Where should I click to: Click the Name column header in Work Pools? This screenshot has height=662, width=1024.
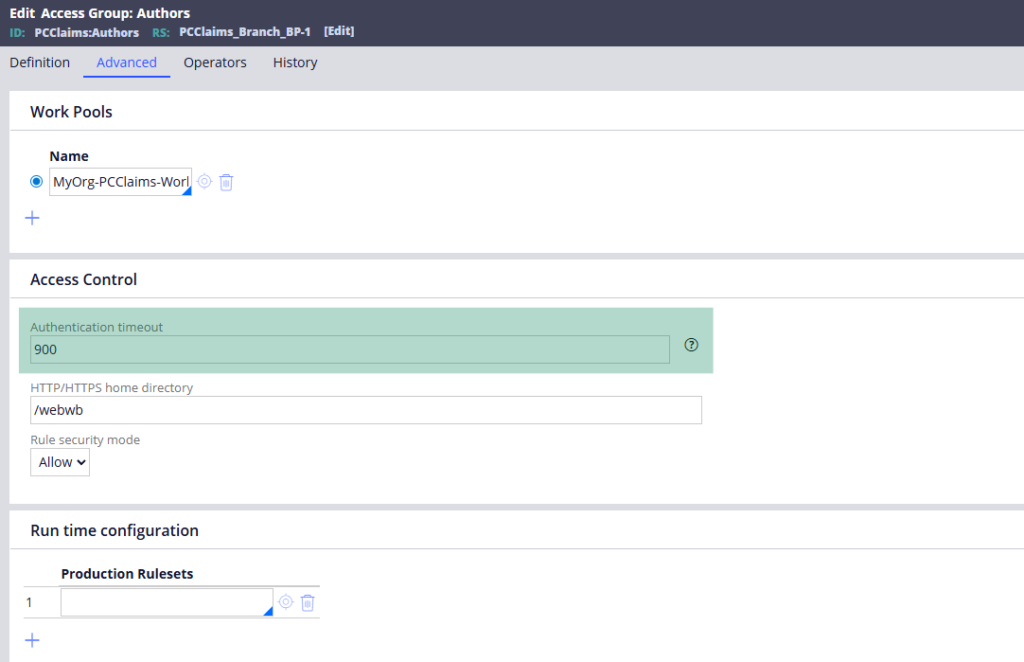[x=69, y=156]
